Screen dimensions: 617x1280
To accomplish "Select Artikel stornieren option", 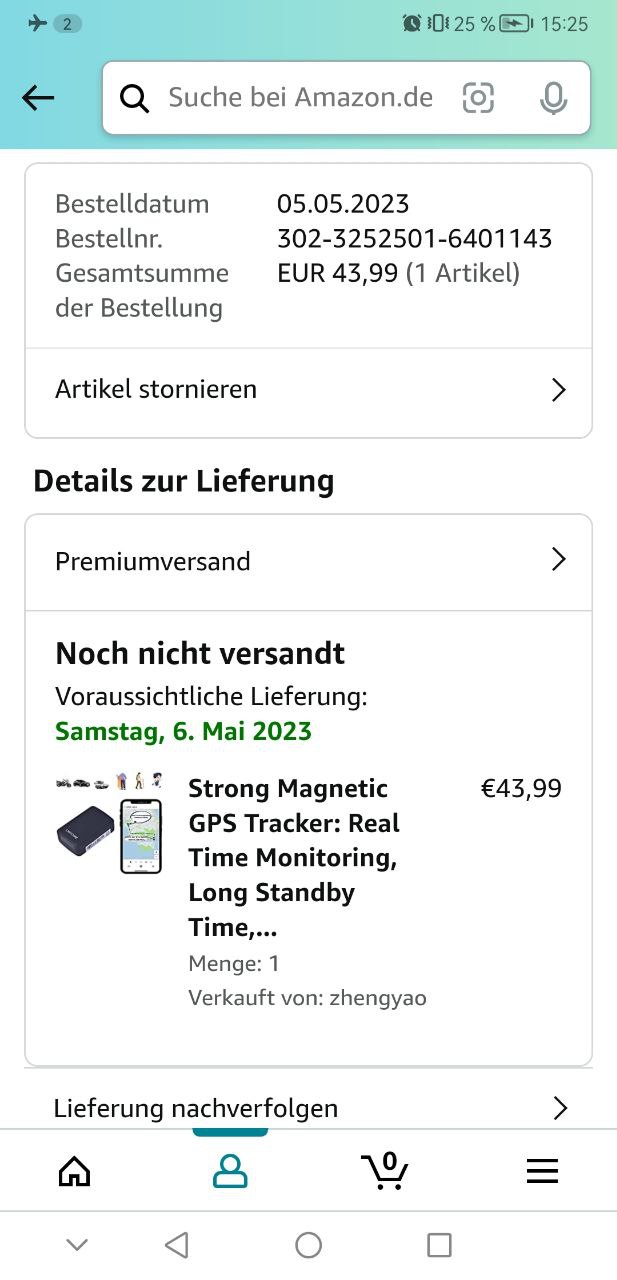I will pos(156,389).
